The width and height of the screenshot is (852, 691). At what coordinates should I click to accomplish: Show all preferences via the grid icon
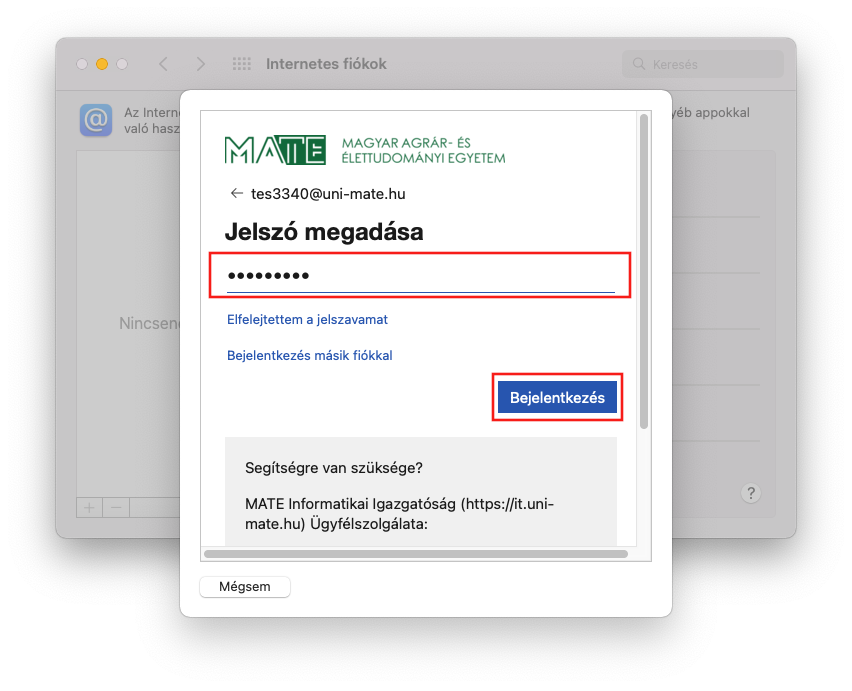[x=241, y=64]
